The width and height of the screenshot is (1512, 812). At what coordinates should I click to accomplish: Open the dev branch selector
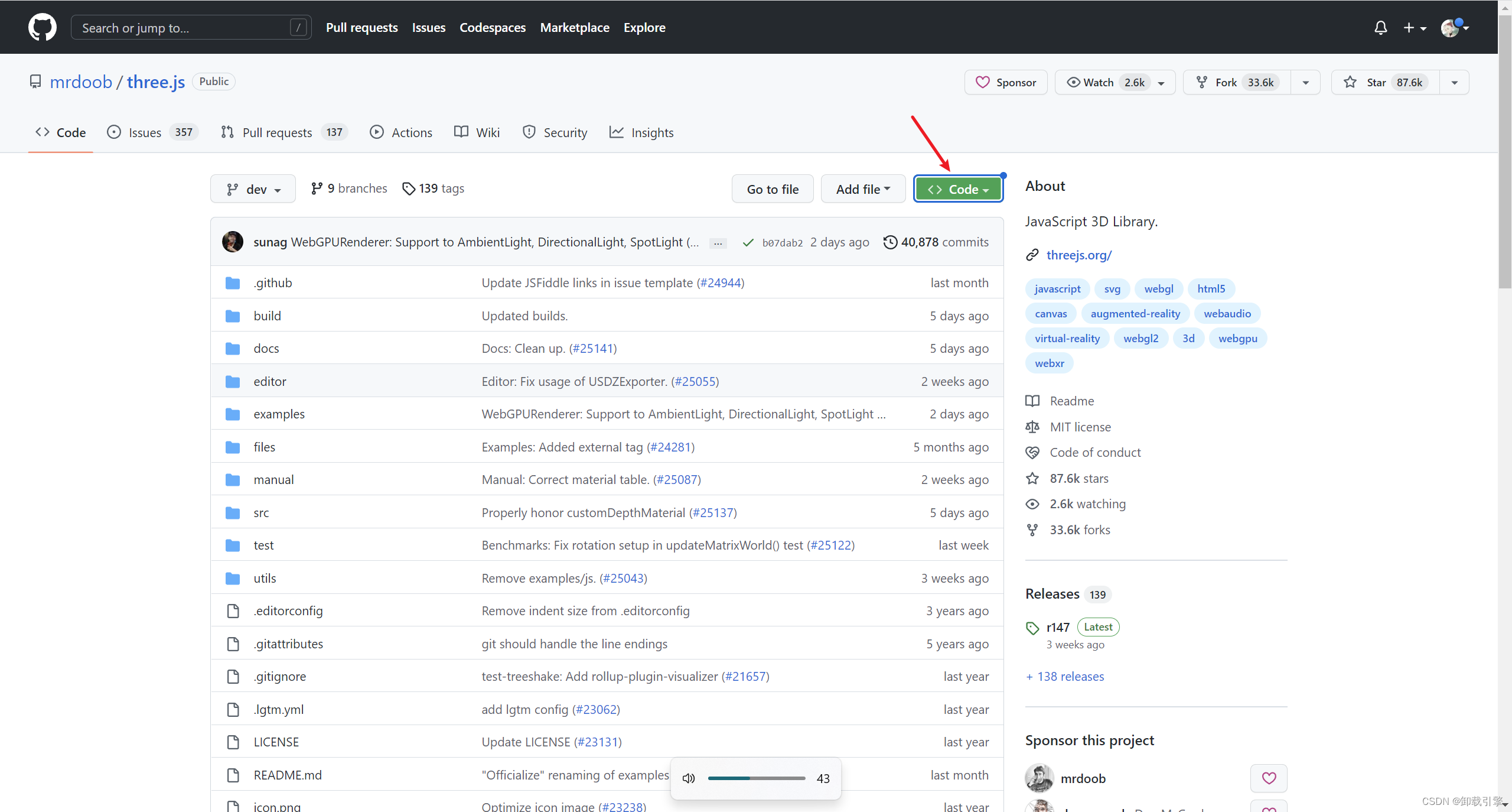[253, 189]
